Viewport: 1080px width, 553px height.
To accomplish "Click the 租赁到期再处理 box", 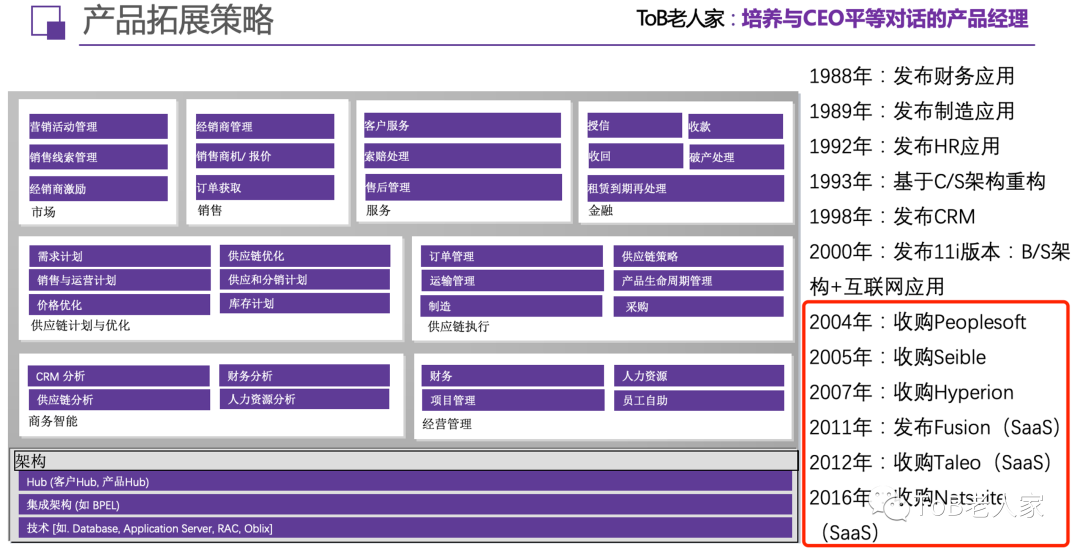I will 685,188.
